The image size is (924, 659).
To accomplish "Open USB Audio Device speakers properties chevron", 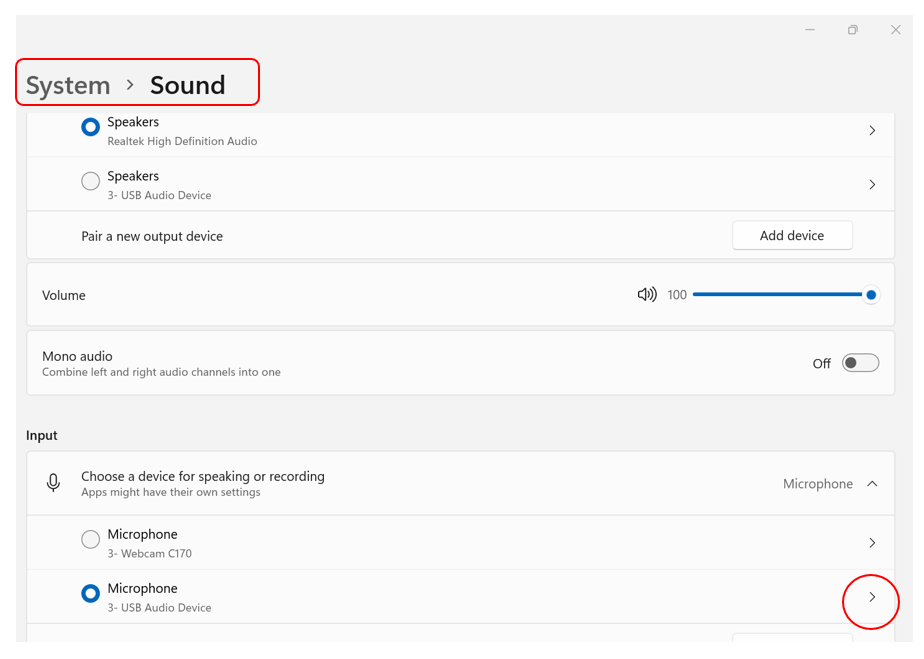I will click(x=872, y=185).
